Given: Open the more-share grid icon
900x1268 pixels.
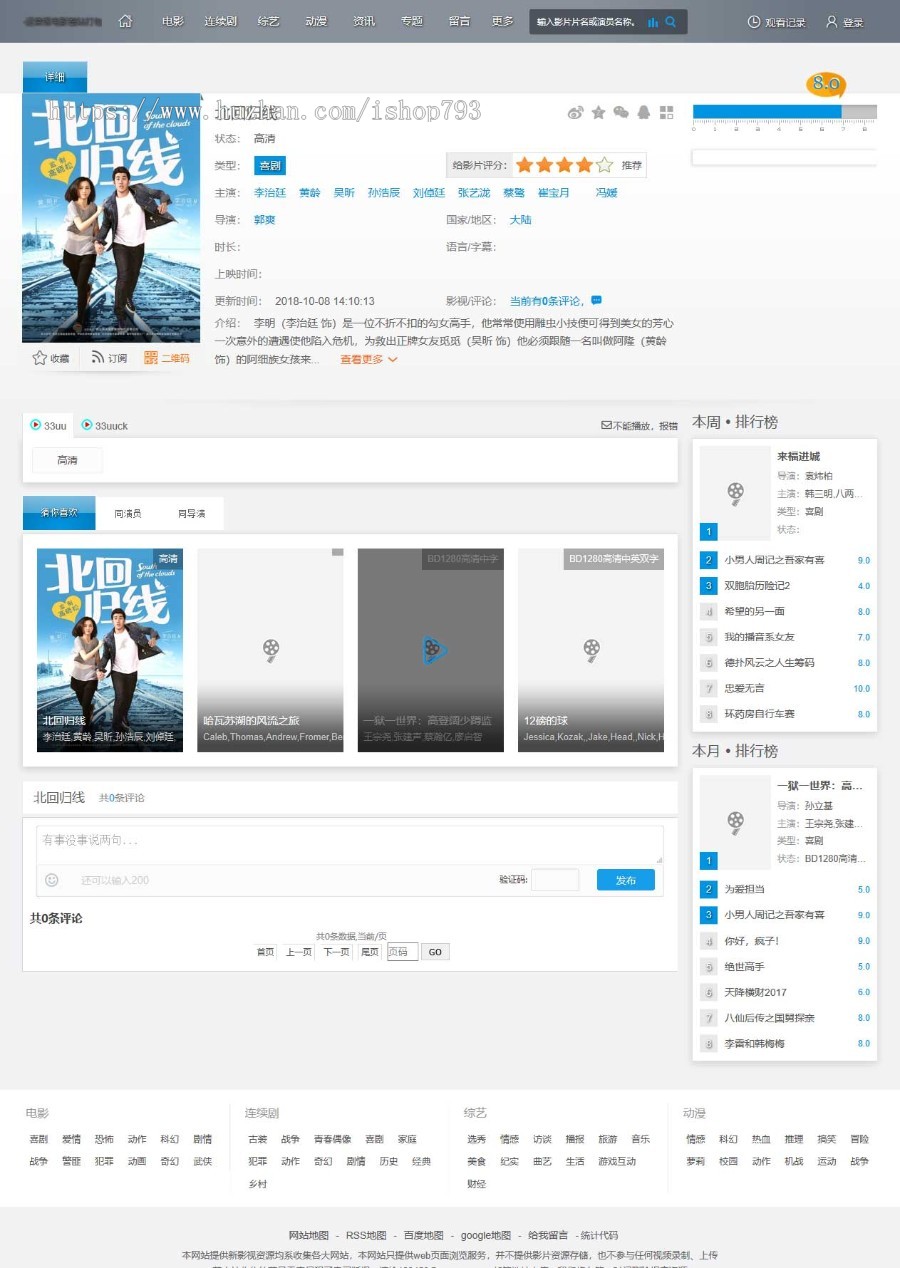Looking at the screenshot, I should [667, 112].
